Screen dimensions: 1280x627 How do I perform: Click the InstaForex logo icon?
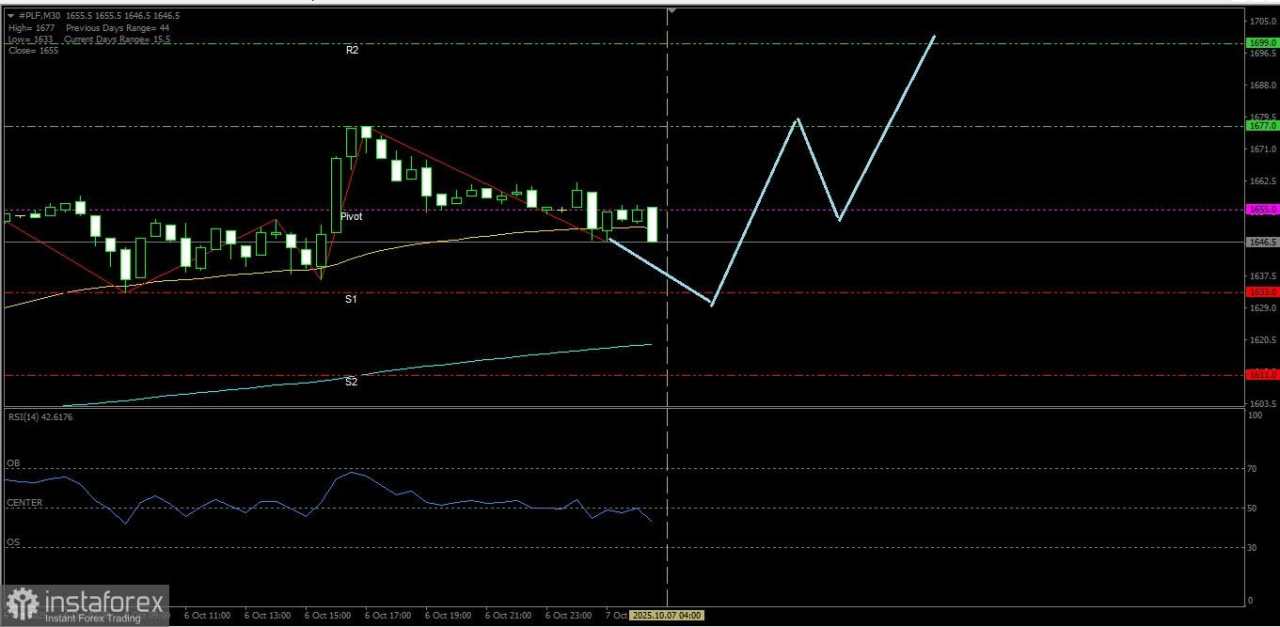tap(22, 603)
